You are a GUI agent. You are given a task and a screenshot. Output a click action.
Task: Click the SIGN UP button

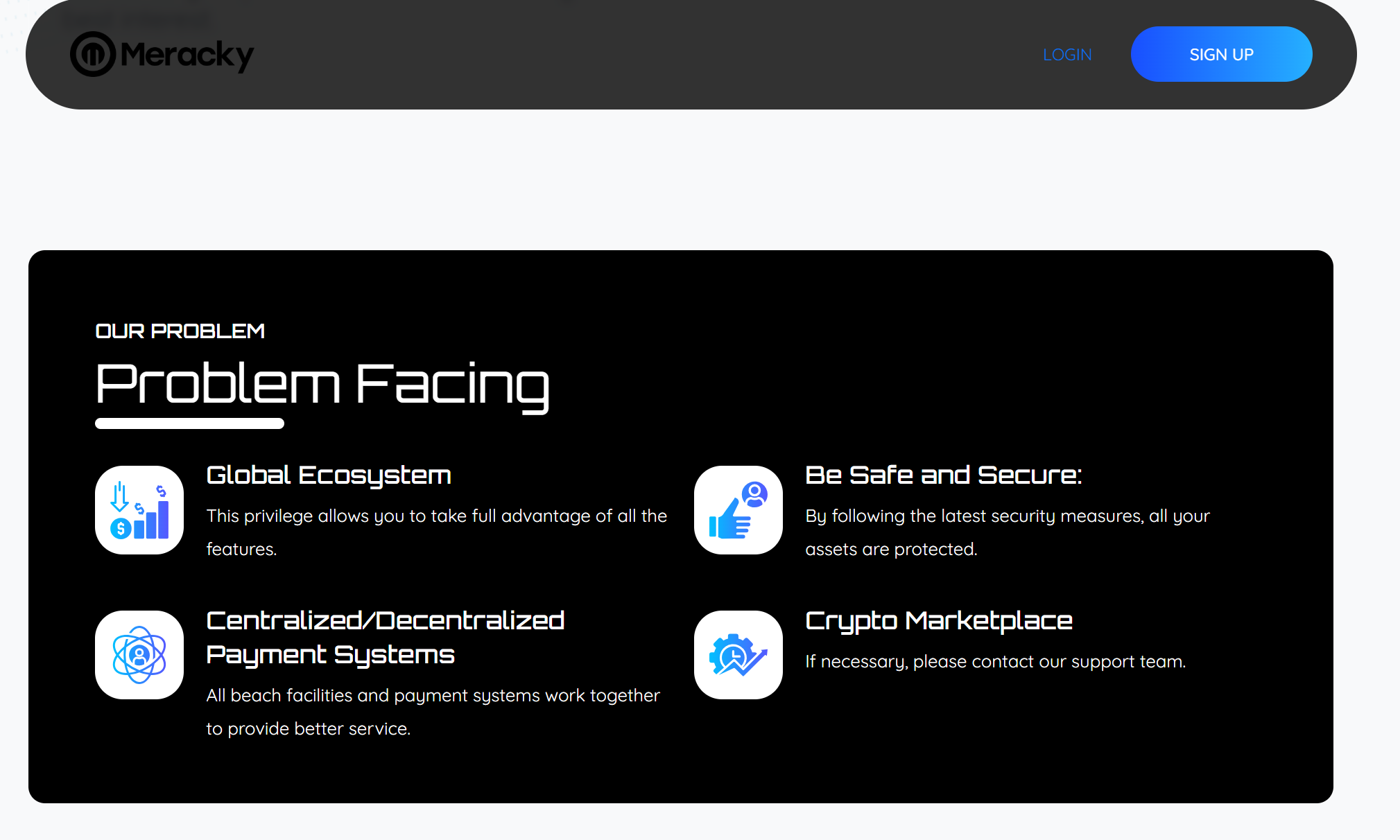tap(1221, 54)
